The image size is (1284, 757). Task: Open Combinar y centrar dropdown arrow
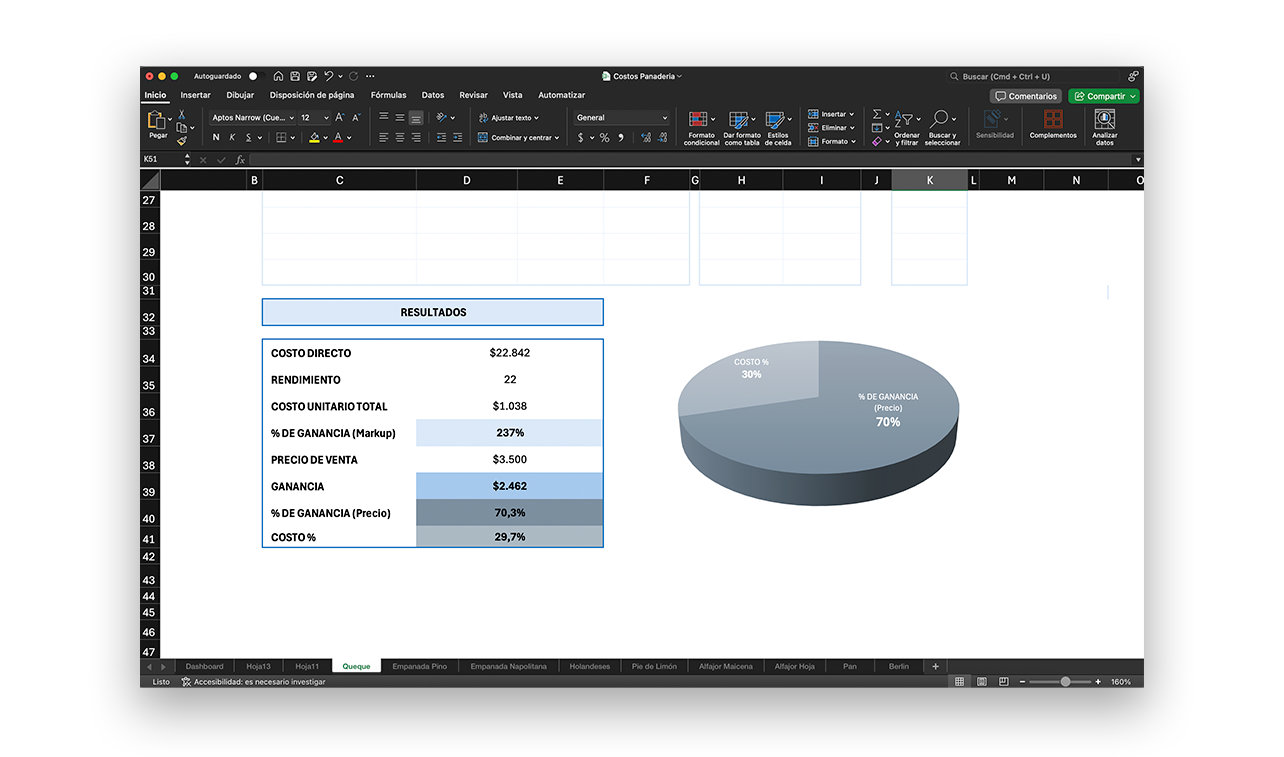pos(558,138)
